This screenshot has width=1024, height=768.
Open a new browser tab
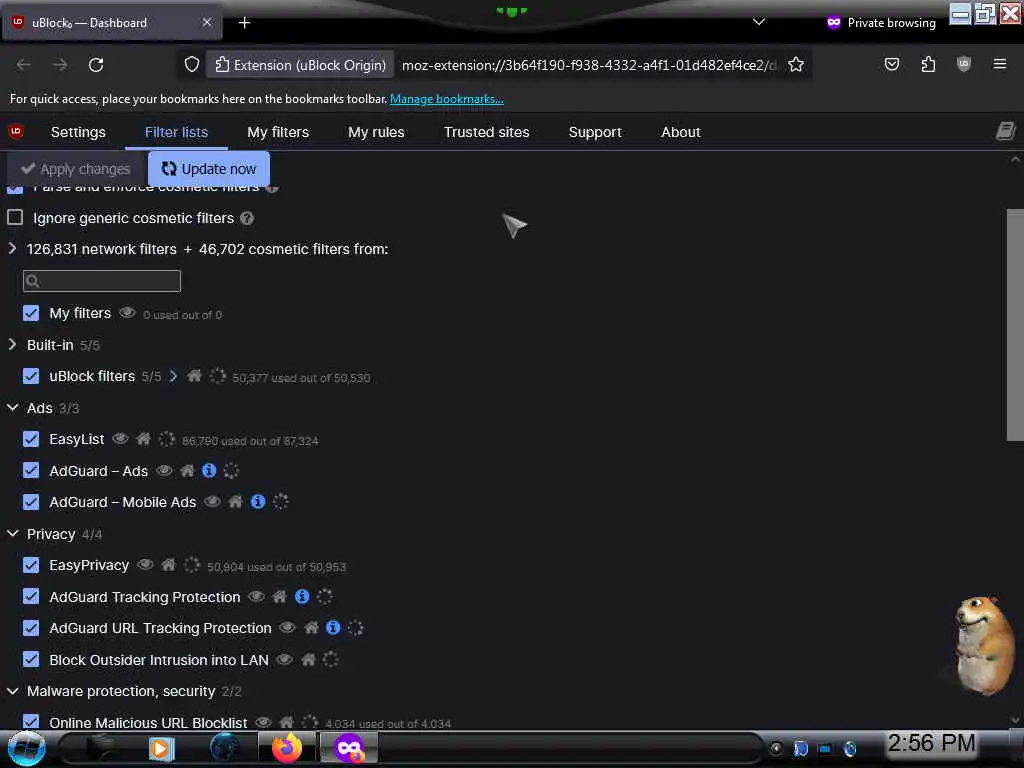pyautogui.click(x=244, y=23)
